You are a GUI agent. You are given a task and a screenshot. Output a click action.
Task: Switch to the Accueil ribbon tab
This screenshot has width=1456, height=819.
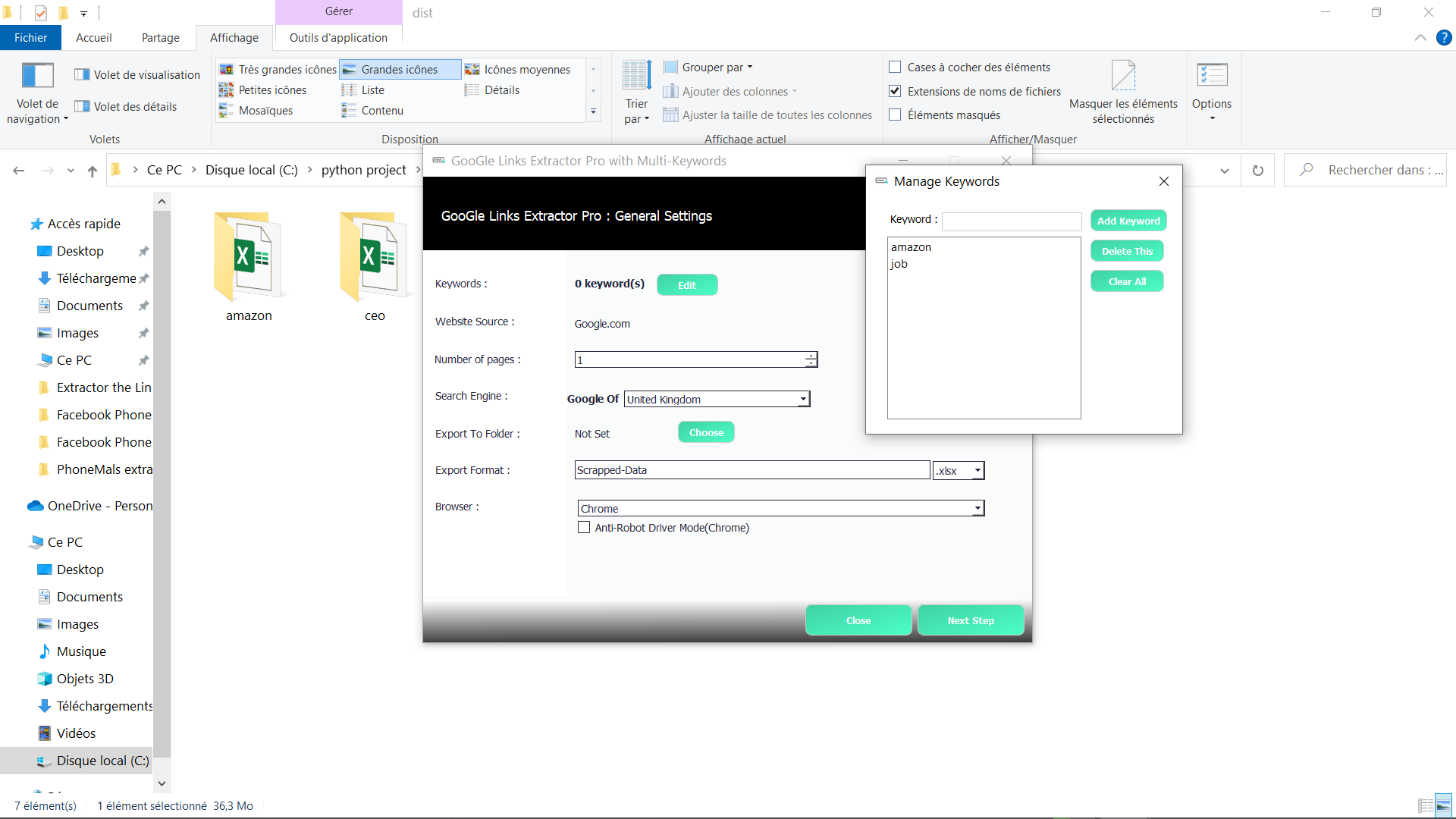tap(93, 37)
